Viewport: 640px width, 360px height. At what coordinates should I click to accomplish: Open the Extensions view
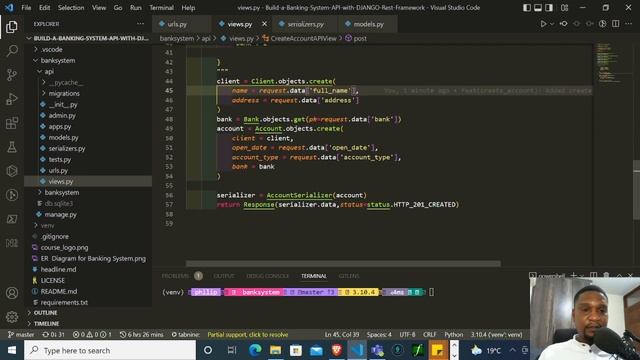[x=12, y=123]
